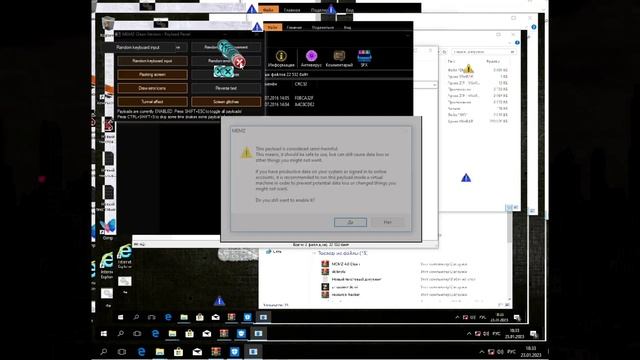Click the Start button on the uppermost taskbar
This screenshot has width=640, height=360.
(120, 317)
